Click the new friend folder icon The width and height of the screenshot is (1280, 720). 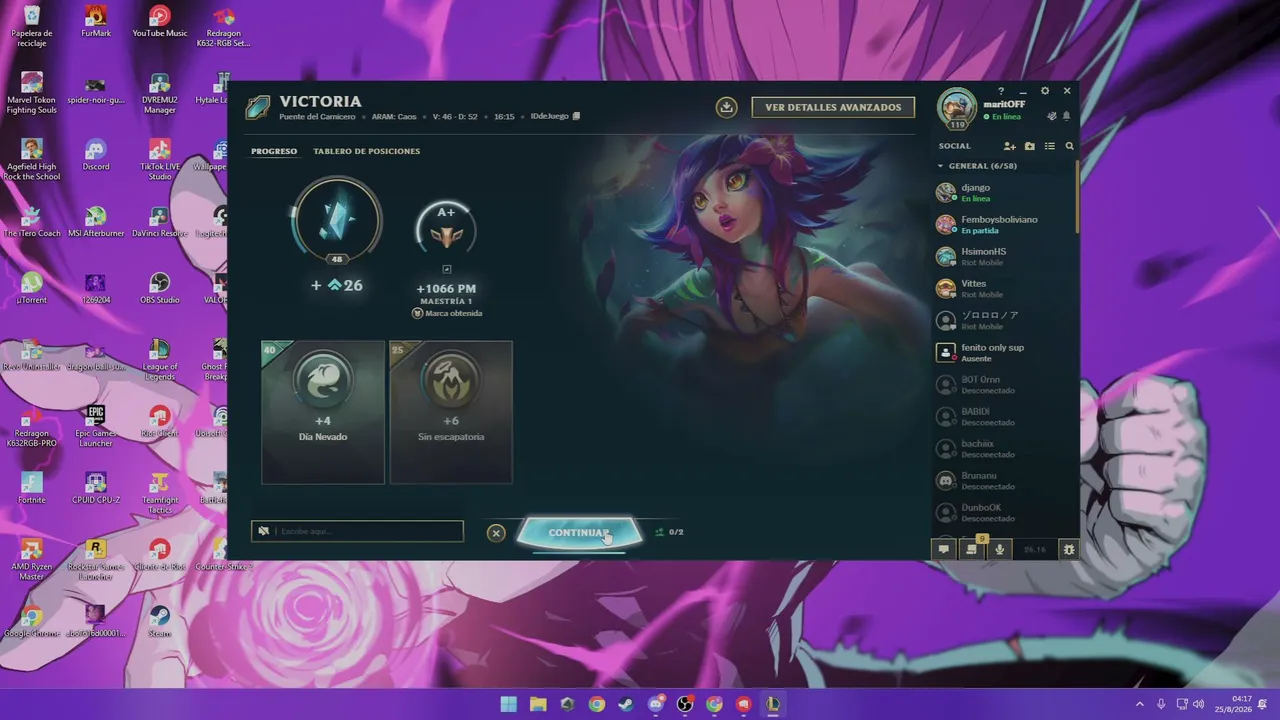[x=1030, y=146]
